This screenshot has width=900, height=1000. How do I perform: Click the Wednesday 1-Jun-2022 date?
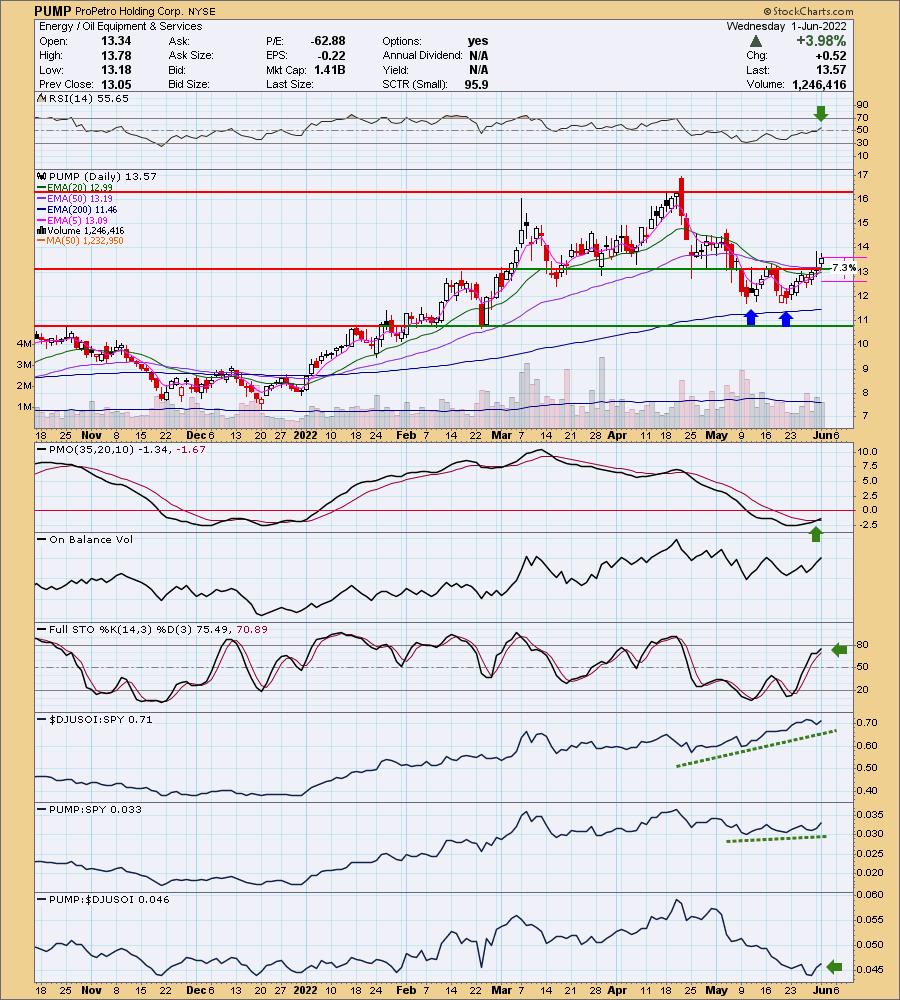786,26
